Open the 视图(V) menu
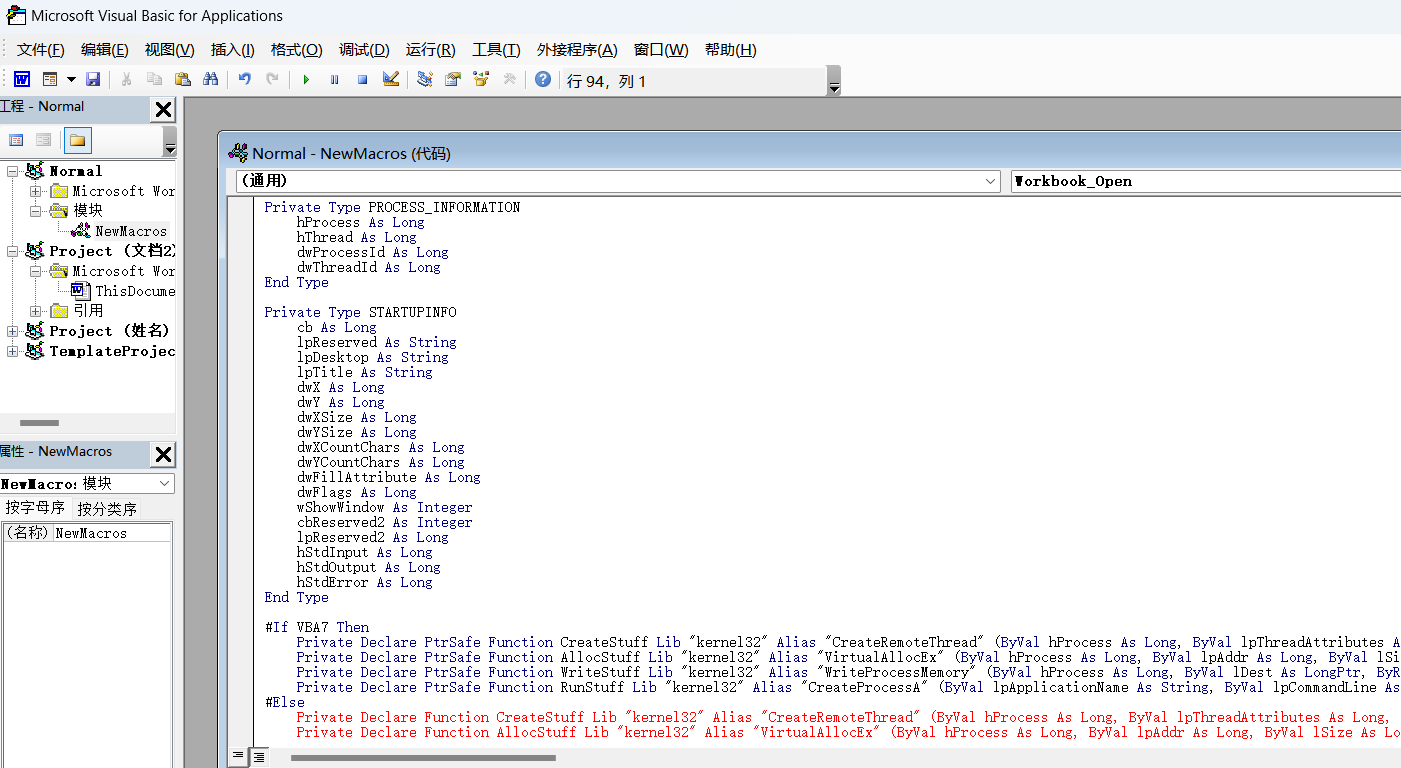Image resolution: width=1401 pixels, height=768 pixels. point(170,50)
